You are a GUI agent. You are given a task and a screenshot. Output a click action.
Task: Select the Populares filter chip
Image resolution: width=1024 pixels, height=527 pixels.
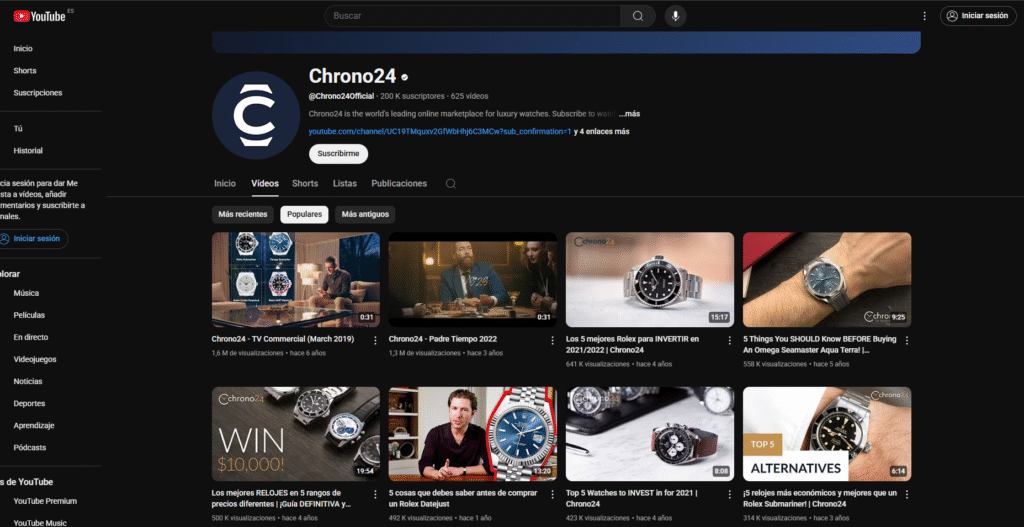(x=304, y=214)
